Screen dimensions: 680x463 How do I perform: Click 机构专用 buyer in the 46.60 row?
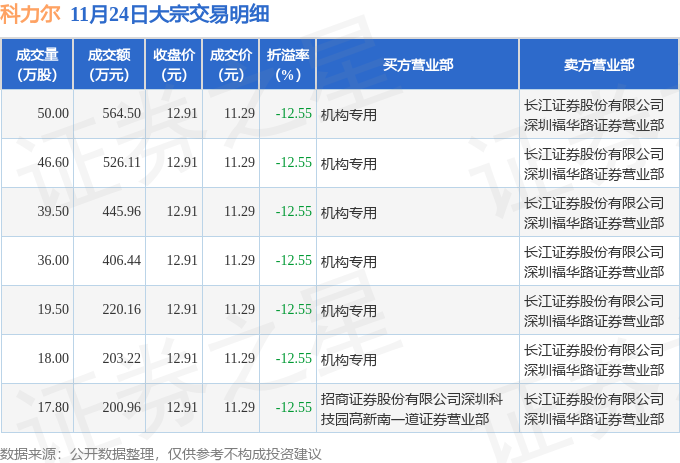point(349,164)
